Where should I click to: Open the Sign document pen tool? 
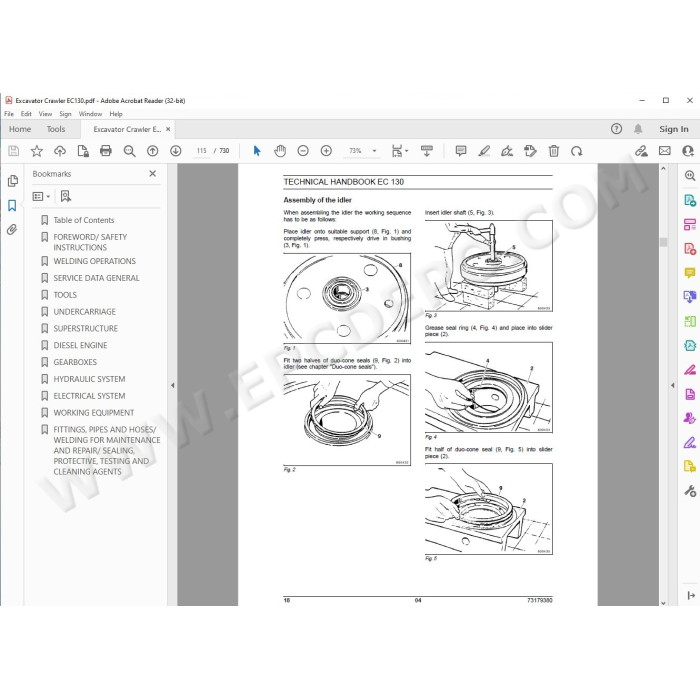coord(507,151)
